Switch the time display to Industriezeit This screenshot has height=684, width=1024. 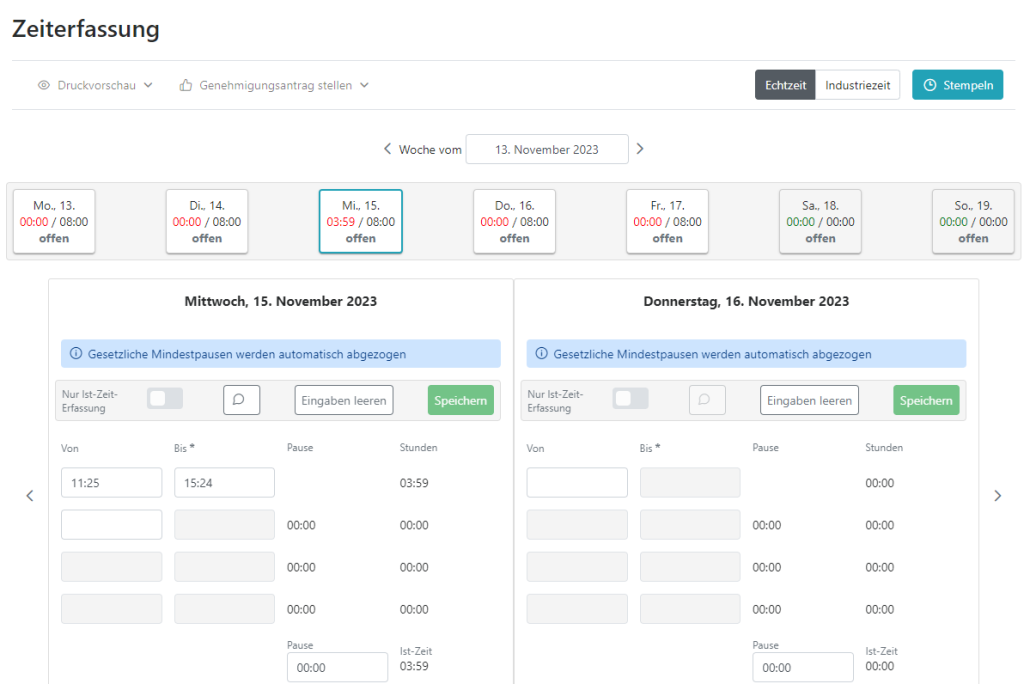[857, 85]
